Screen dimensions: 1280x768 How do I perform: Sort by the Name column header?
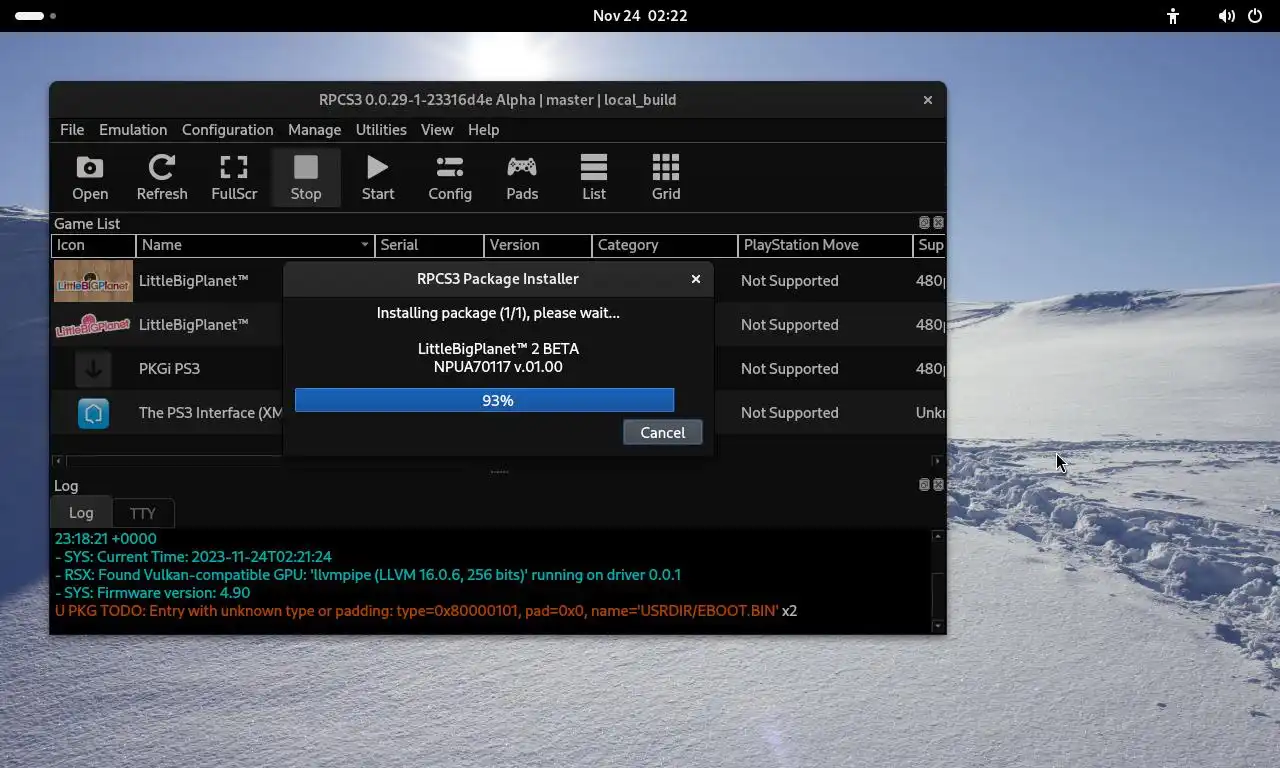pos(255,245)
